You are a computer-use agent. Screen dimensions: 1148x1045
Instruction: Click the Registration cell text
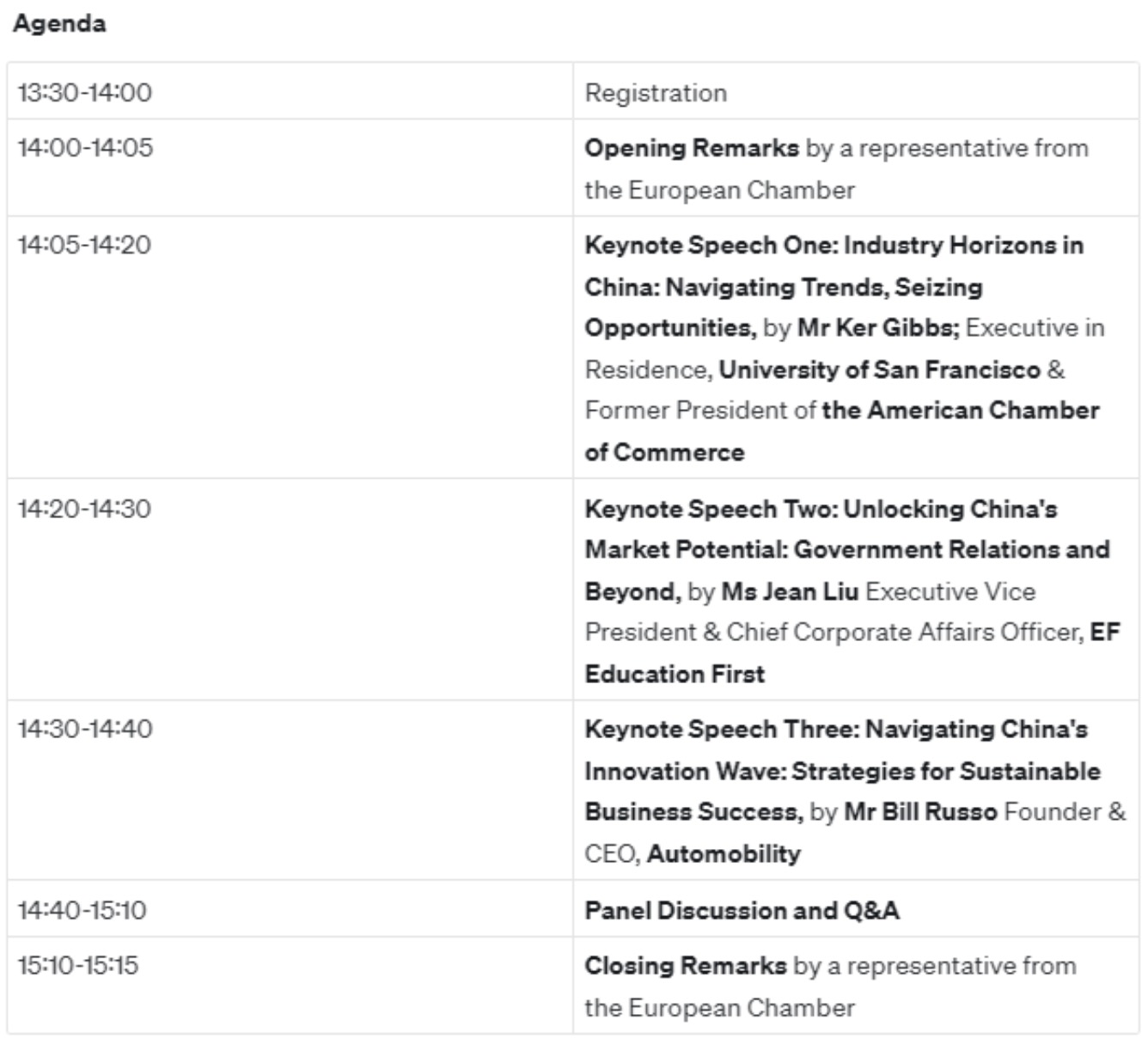656,93
